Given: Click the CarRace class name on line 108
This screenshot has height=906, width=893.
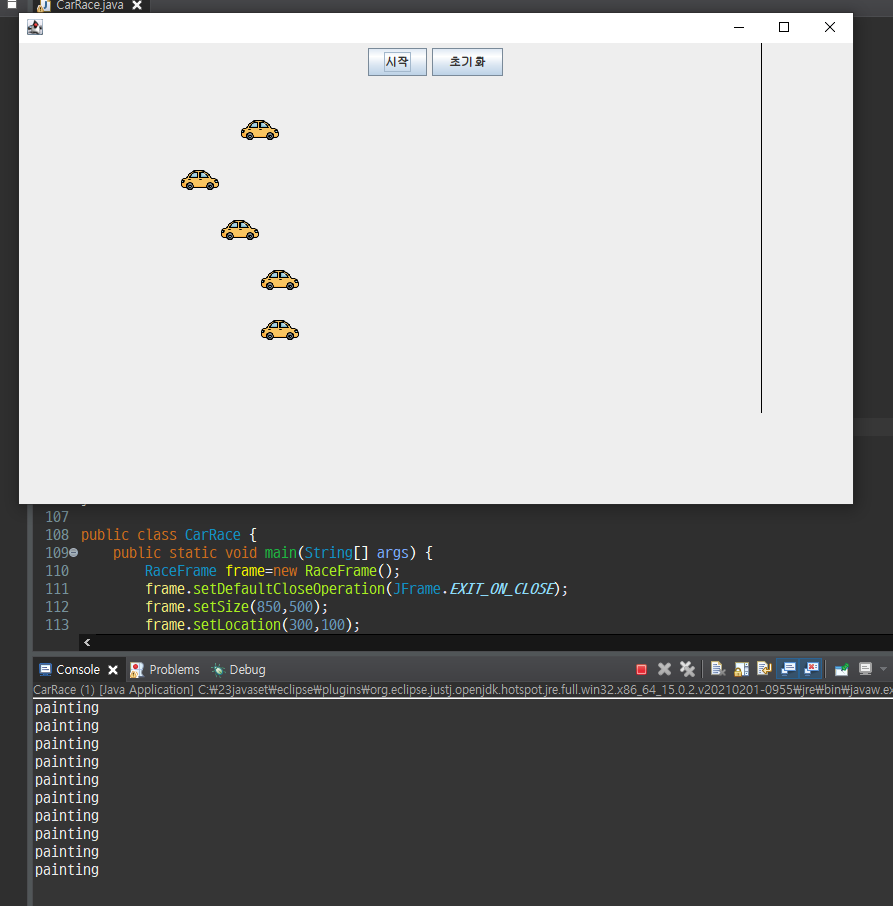Looking at the screenshot, I should point(213,534).
